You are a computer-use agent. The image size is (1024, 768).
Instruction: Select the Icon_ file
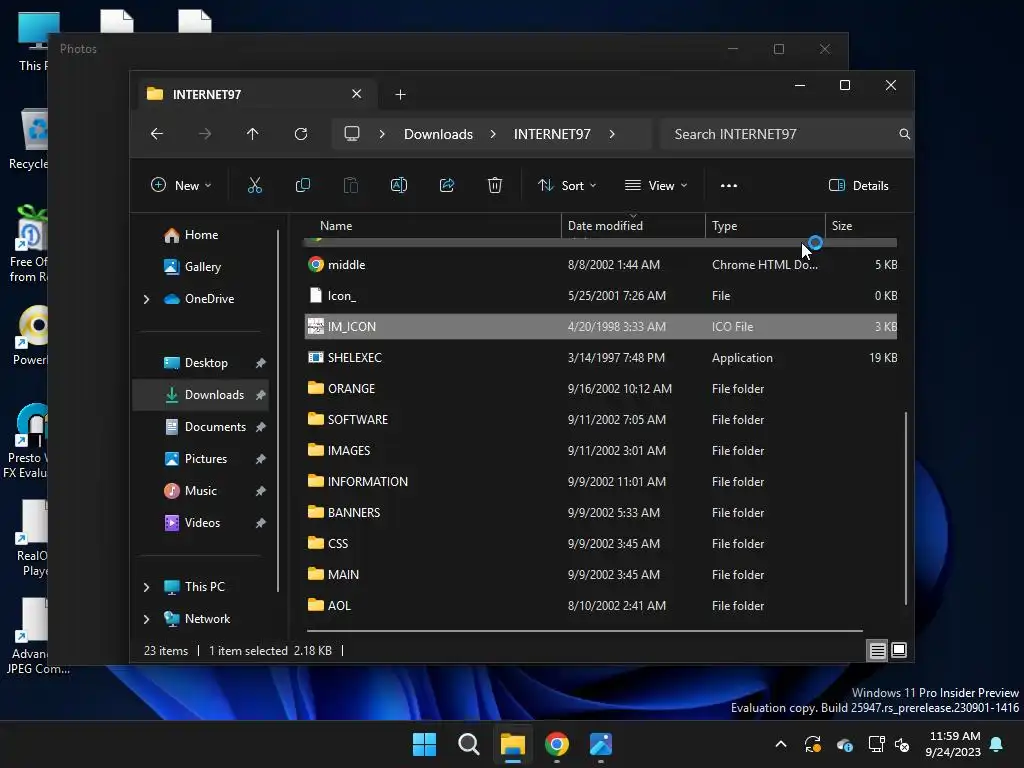[601, 296]
